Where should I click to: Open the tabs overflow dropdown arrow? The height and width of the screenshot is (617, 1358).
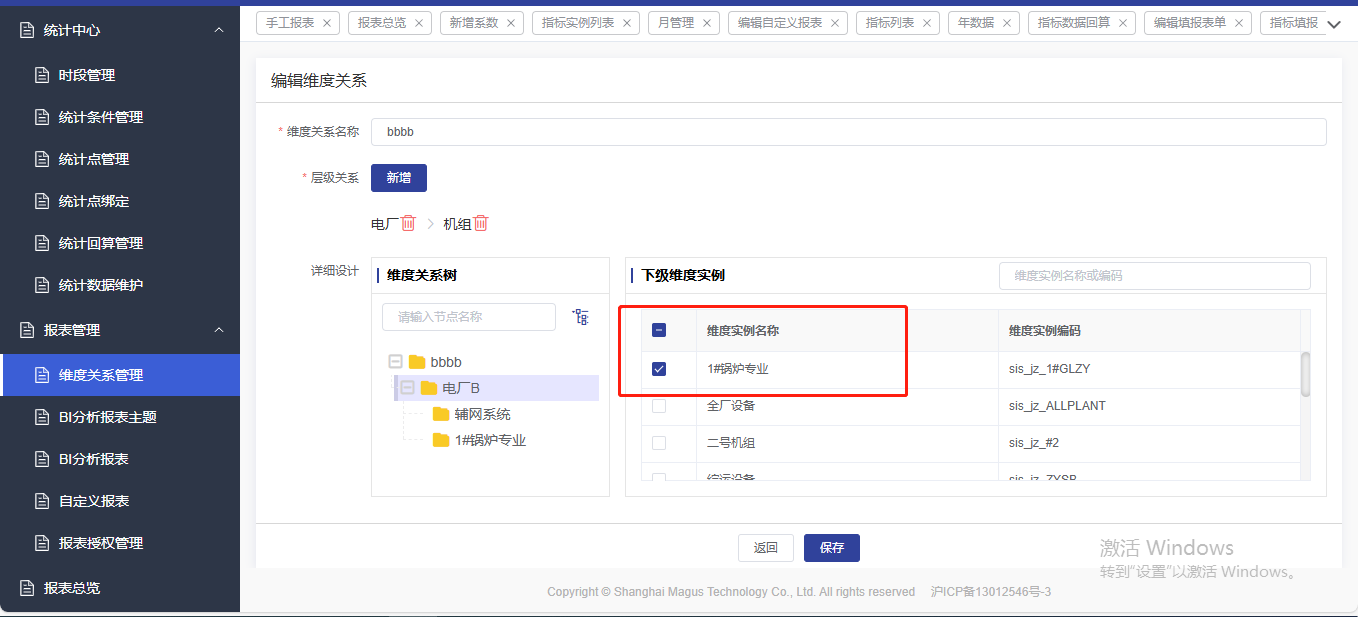1333,25
